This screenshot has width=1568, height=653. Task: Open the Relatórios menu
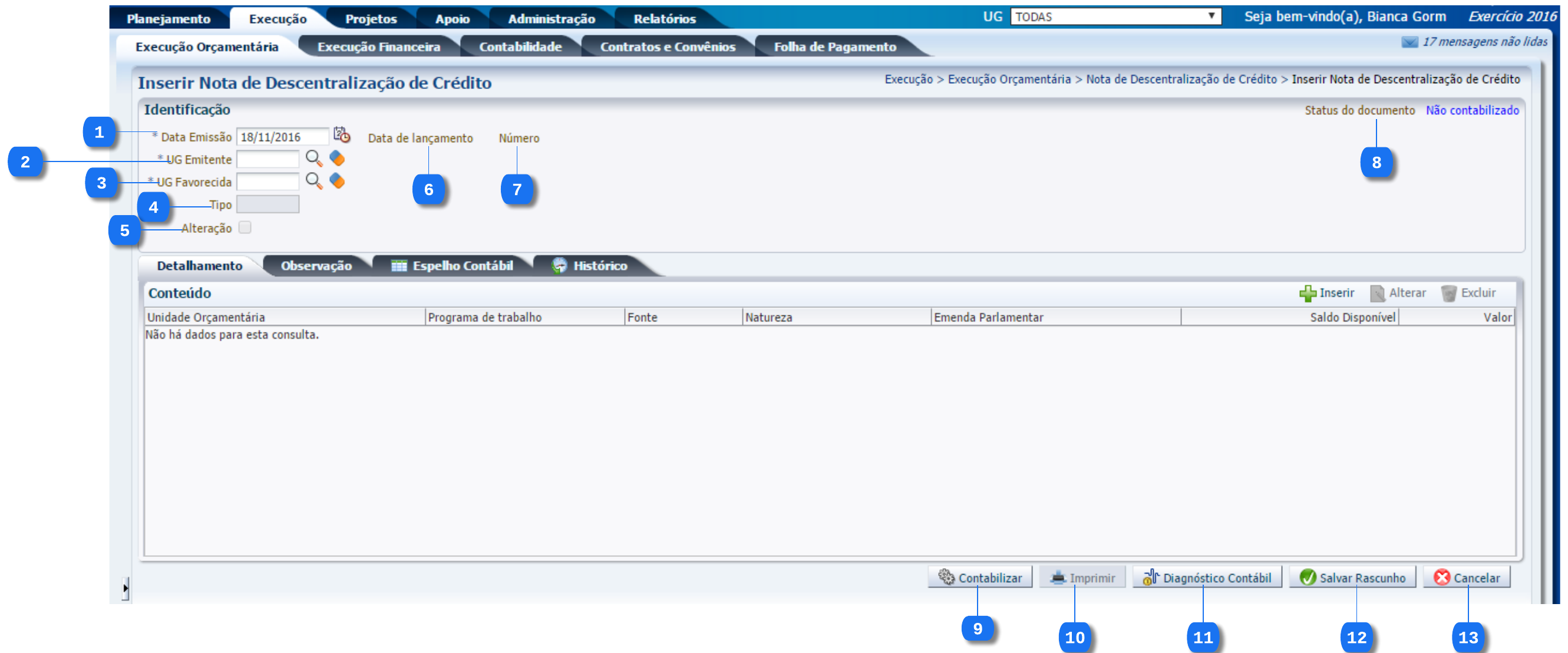coord(664,19)
